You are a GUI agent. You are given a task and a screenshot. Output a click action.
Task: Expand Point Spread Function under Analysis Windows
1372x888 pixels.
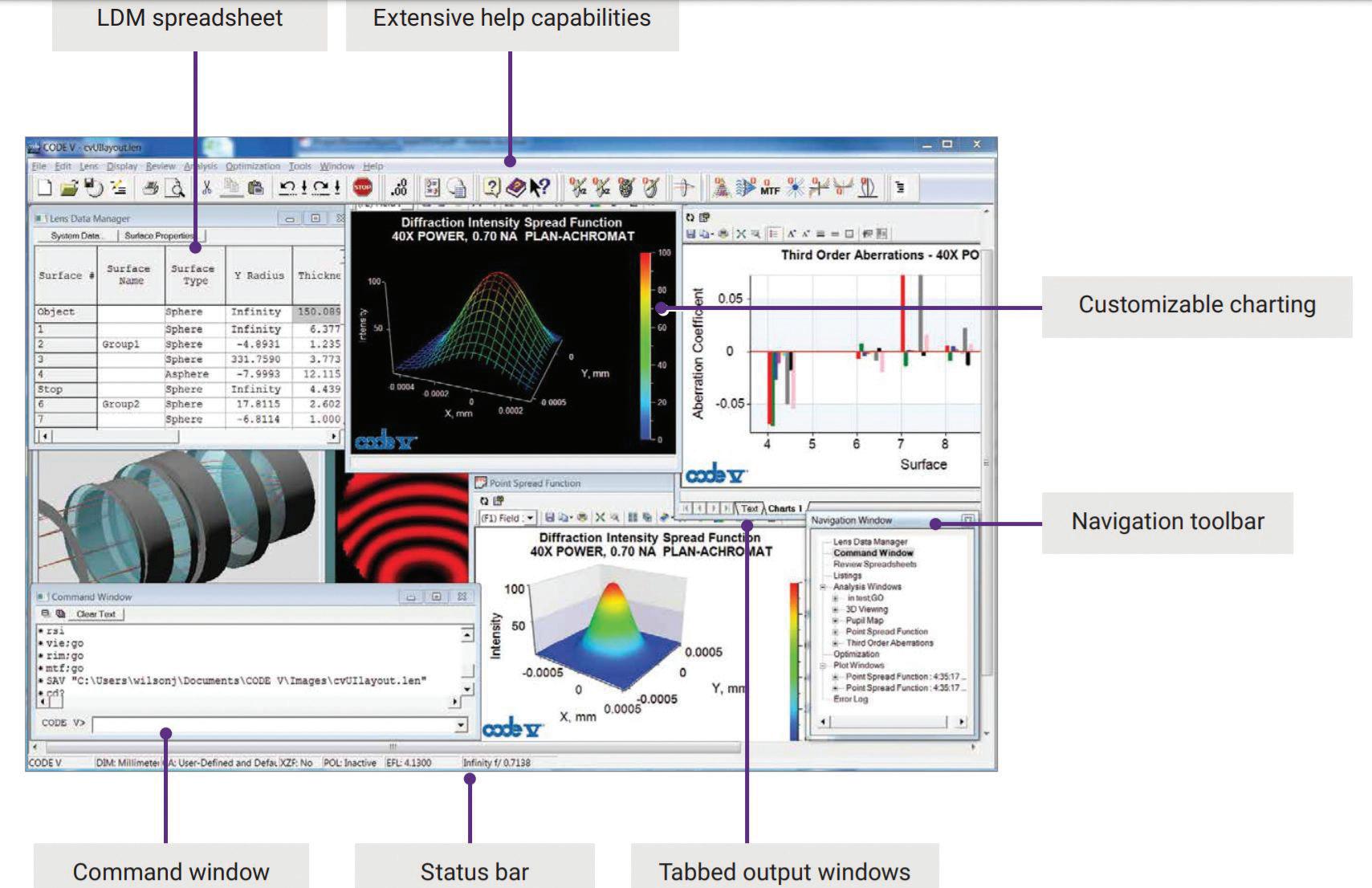click(x=835, y=632)
